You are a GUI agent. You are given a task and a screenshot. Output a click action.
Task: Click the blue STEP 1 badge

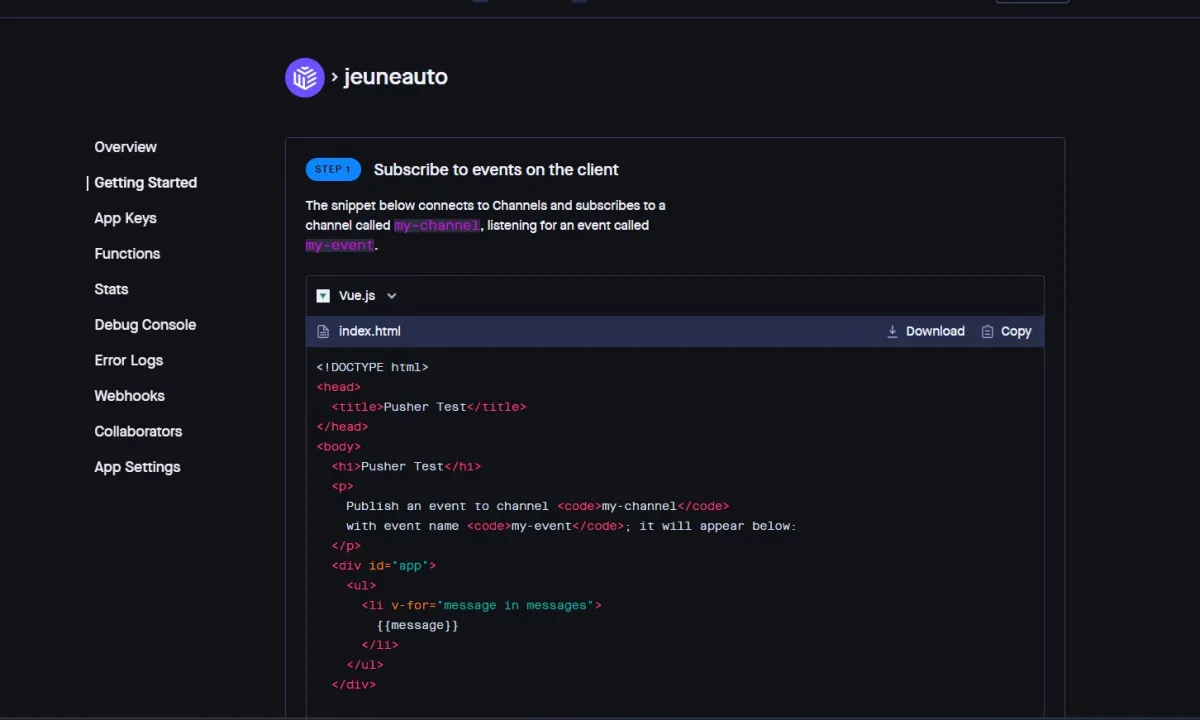pyautogui.click(x=333, y=170)
